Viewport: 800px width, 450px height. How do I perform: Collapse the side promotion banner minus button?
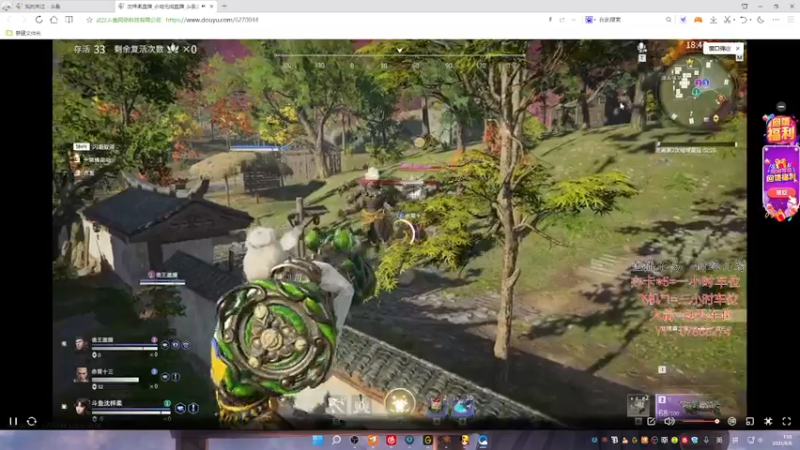pyautogui.click(x=781, y=107)
